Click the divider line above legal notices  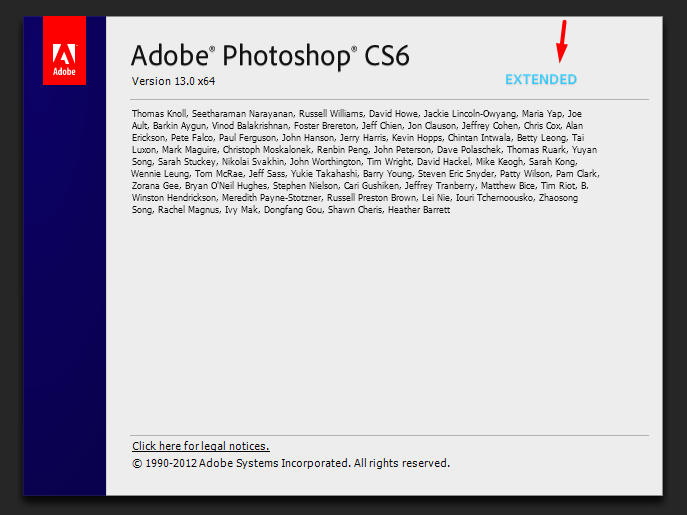pyautogui.click(x=390, y=435)
